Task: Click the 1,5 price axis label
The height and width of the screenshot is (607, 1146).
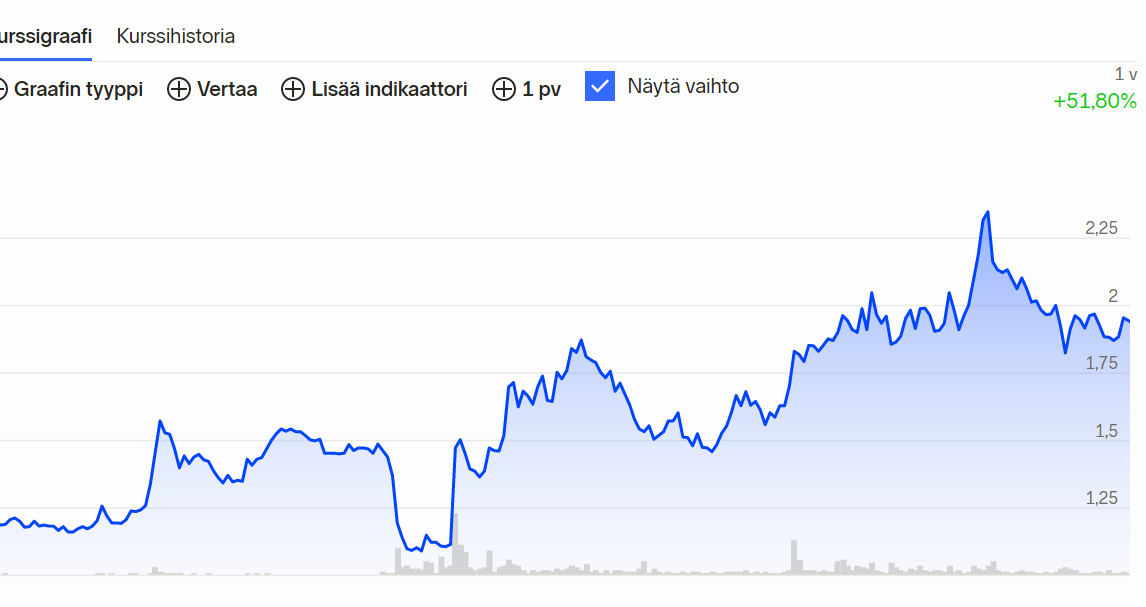Action: point(1107,431)
